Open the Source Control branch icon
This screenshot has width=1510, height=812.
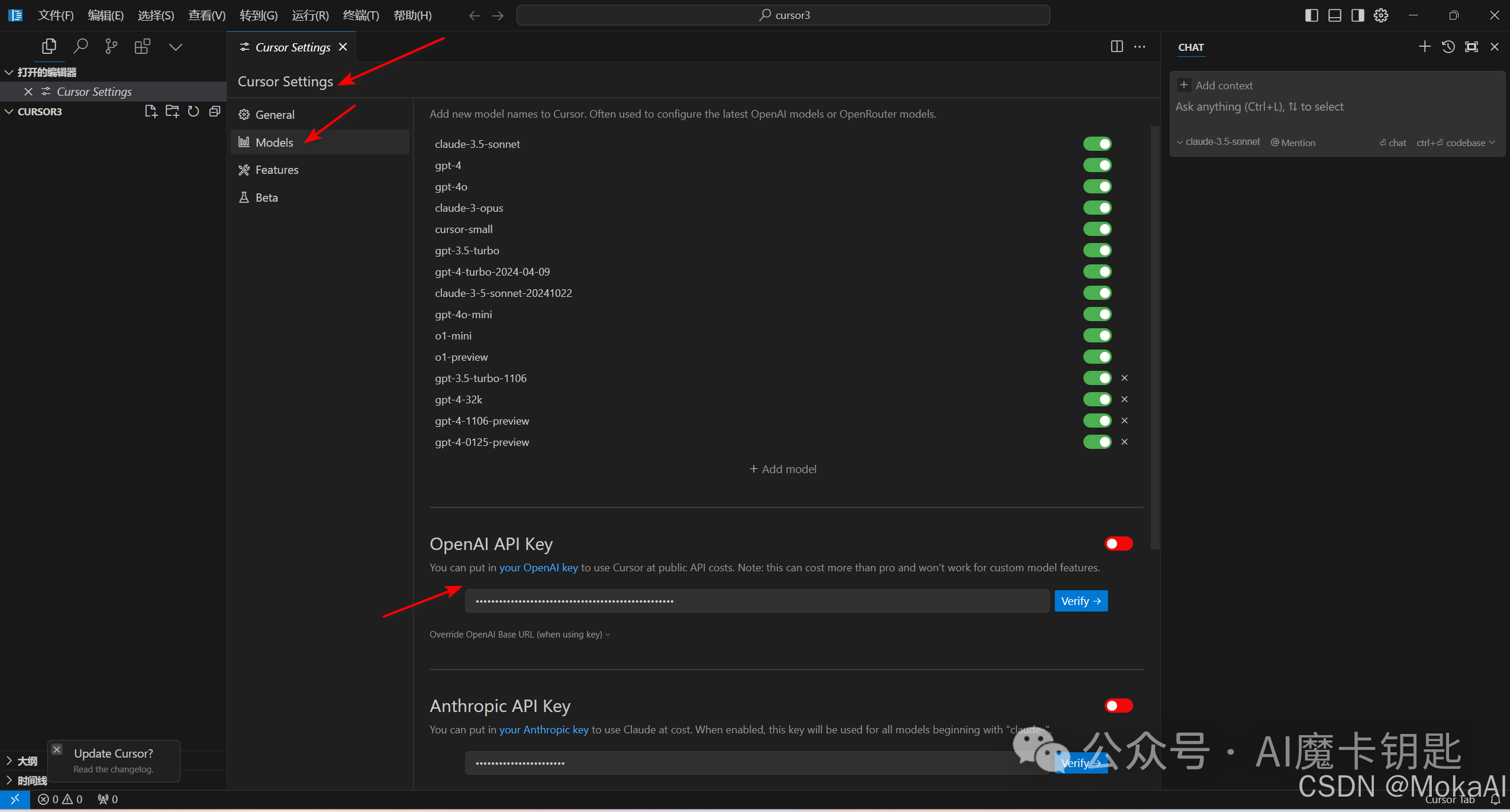(111, 46)
